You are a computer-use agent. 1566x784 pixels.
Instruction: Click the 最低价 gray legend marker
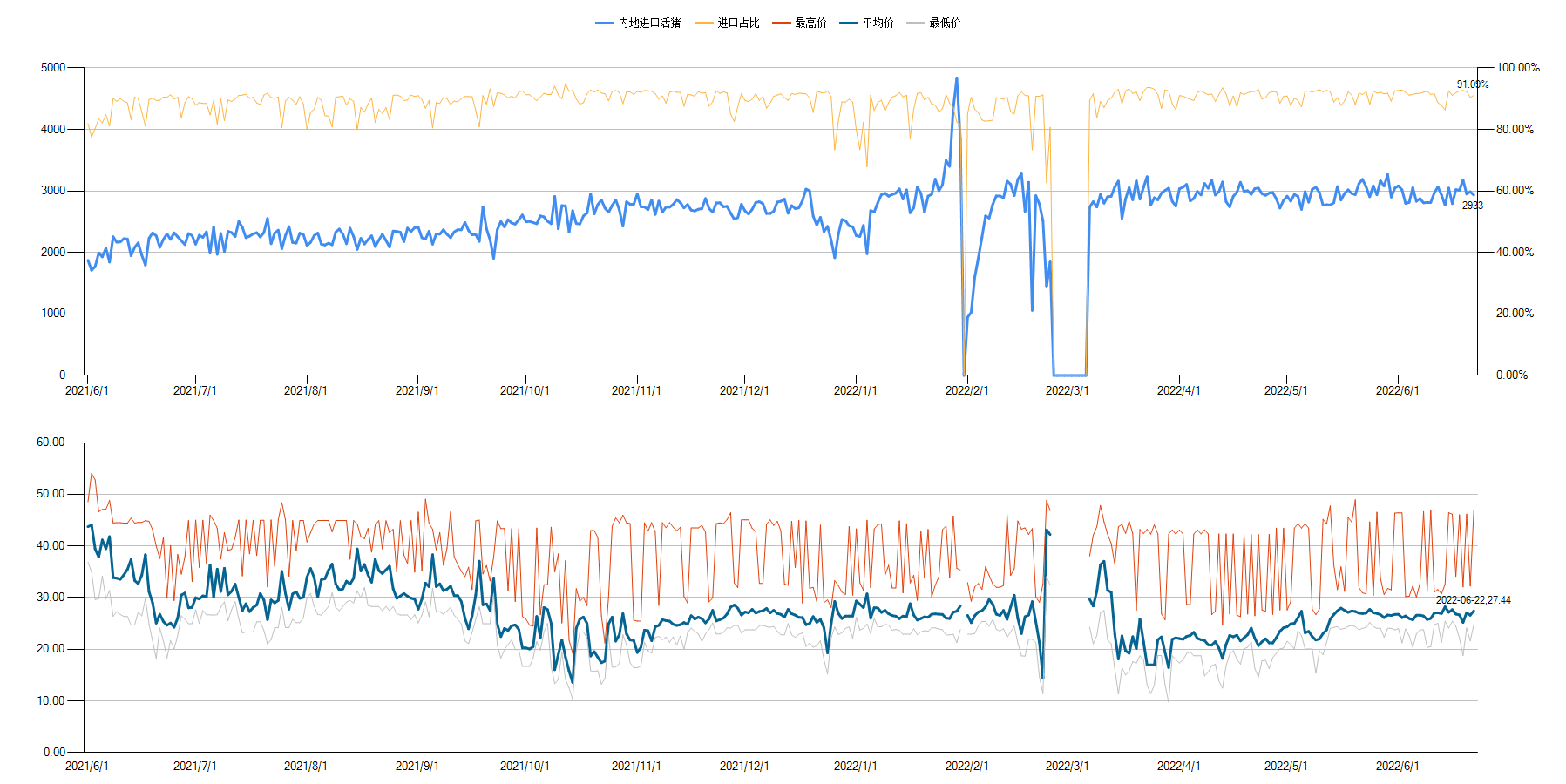(x=916, y=23)
